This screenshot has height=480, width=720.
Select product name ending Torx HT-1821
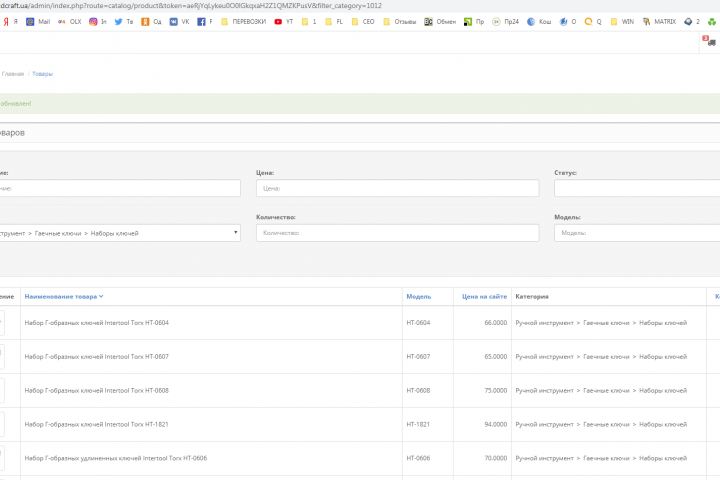(96, 425)
